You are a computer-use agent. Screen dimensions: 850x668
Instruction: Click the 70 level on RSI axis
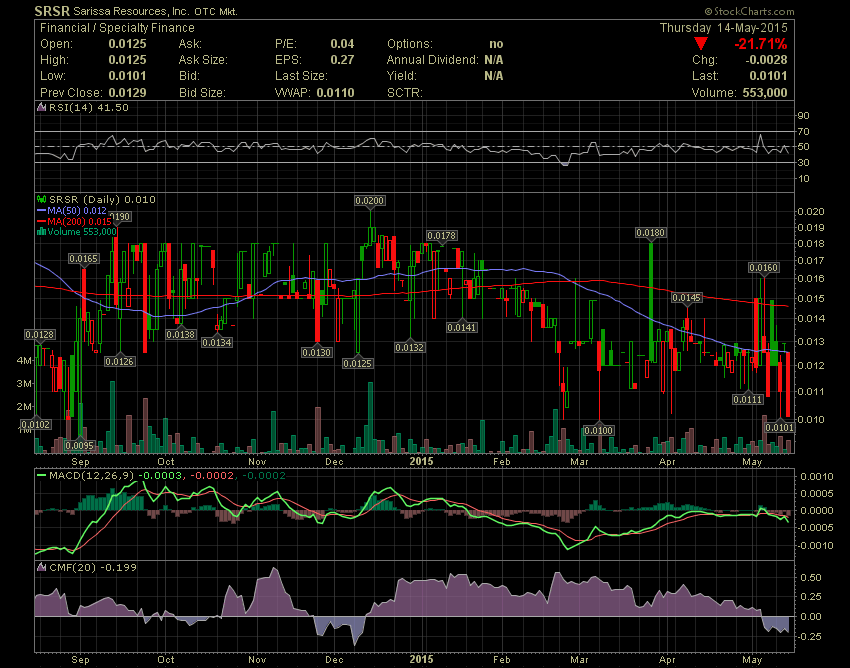(x=803, y=132)
